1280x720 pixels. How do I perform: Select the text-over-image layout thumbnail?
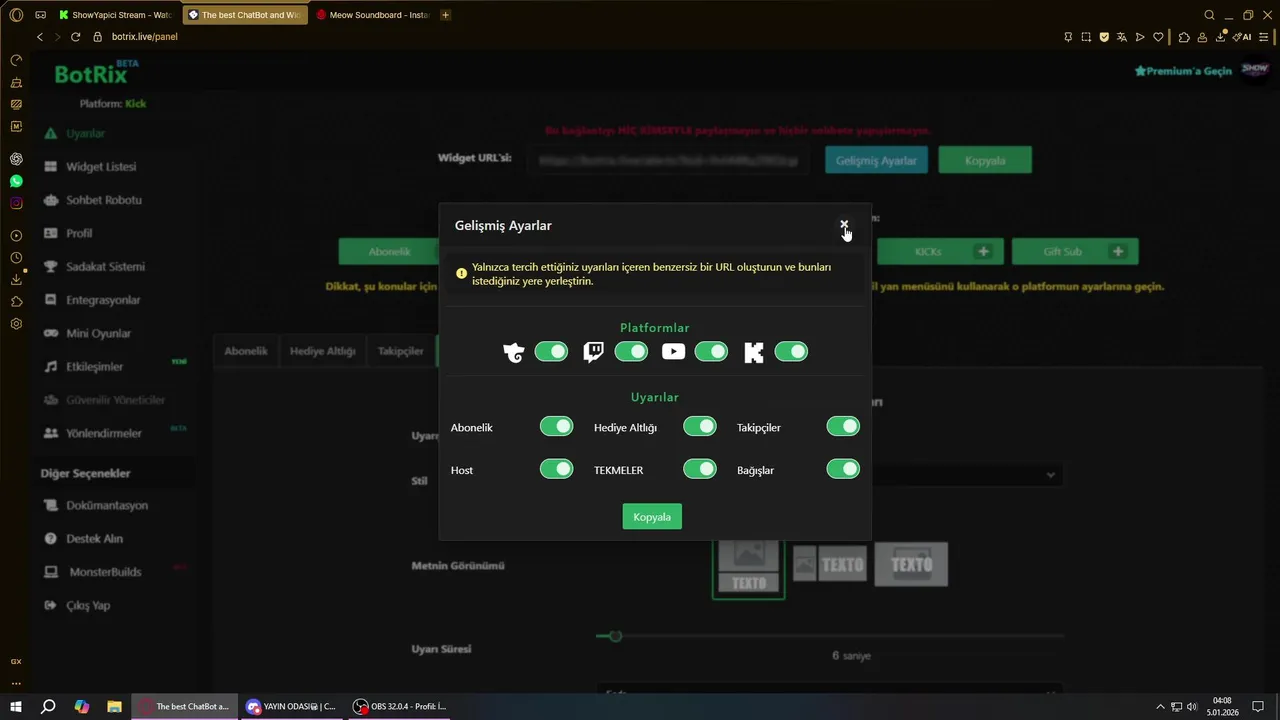[911, 564]
